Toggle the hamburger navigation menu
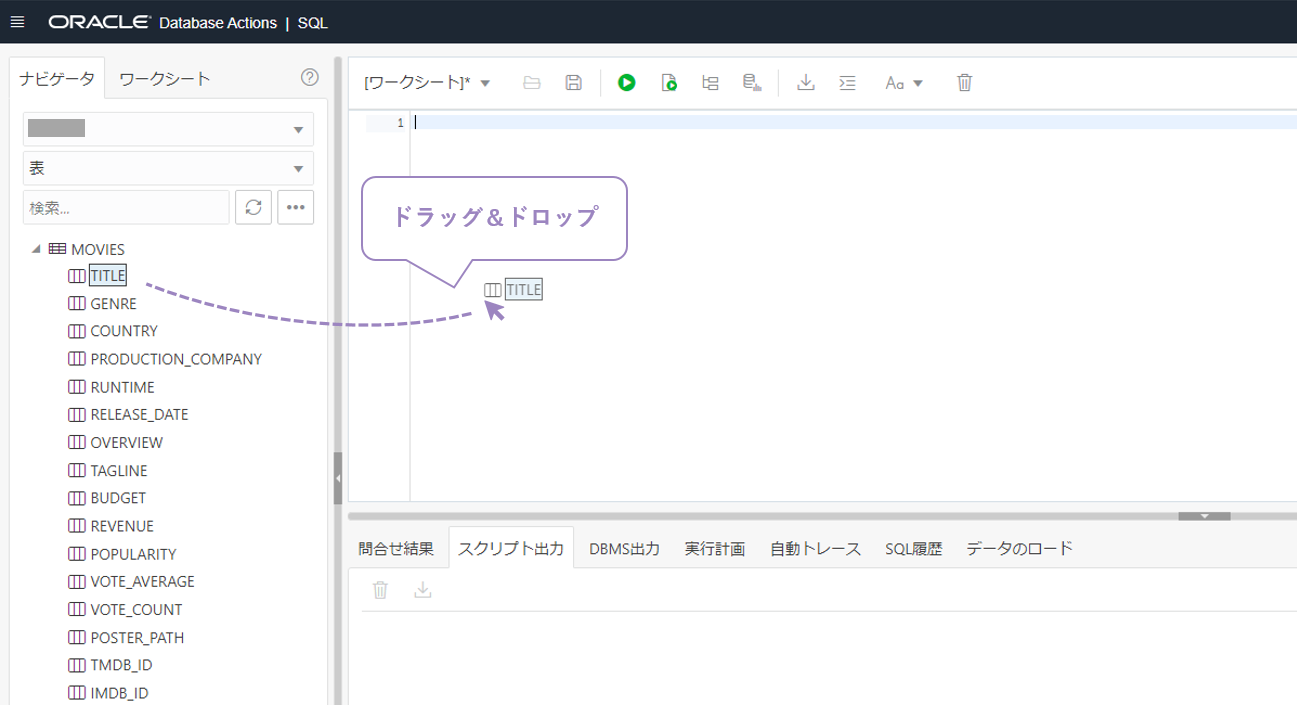The image size is (1297, 709). pos(18,19)
